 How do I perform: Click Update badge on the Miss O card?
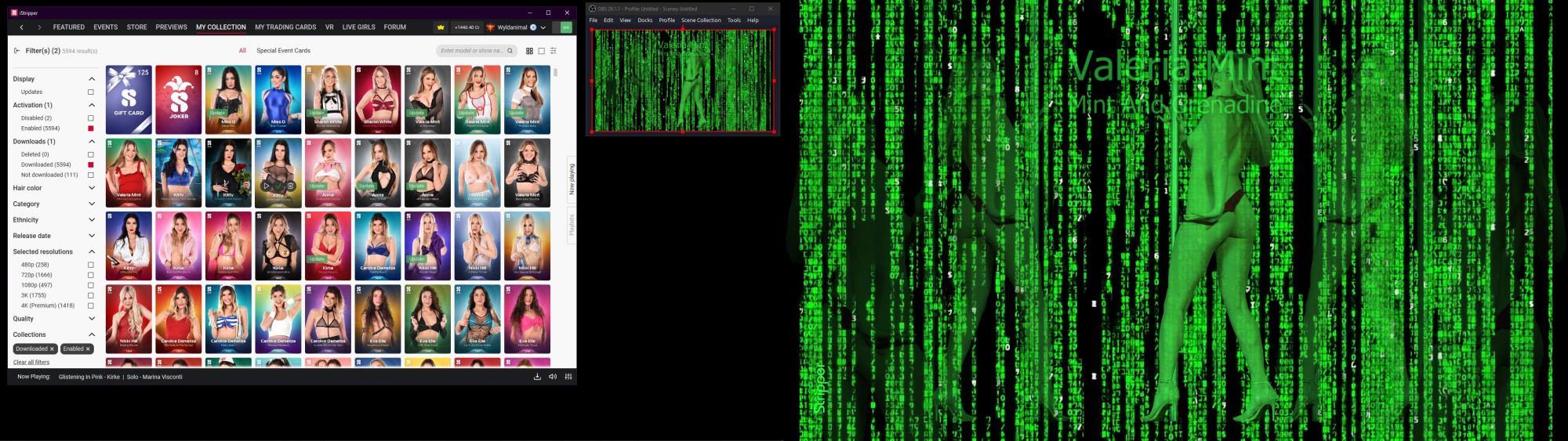217,113
